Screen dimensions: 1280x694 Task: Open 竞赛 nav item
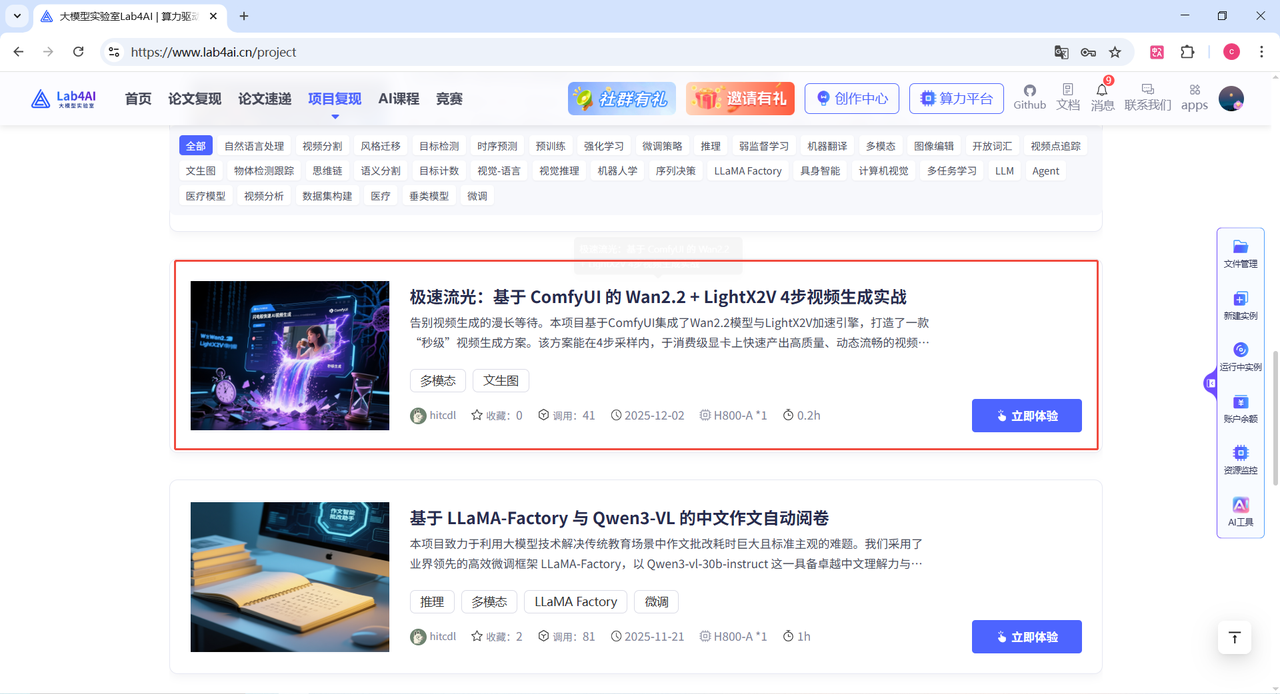pos(449,98)
